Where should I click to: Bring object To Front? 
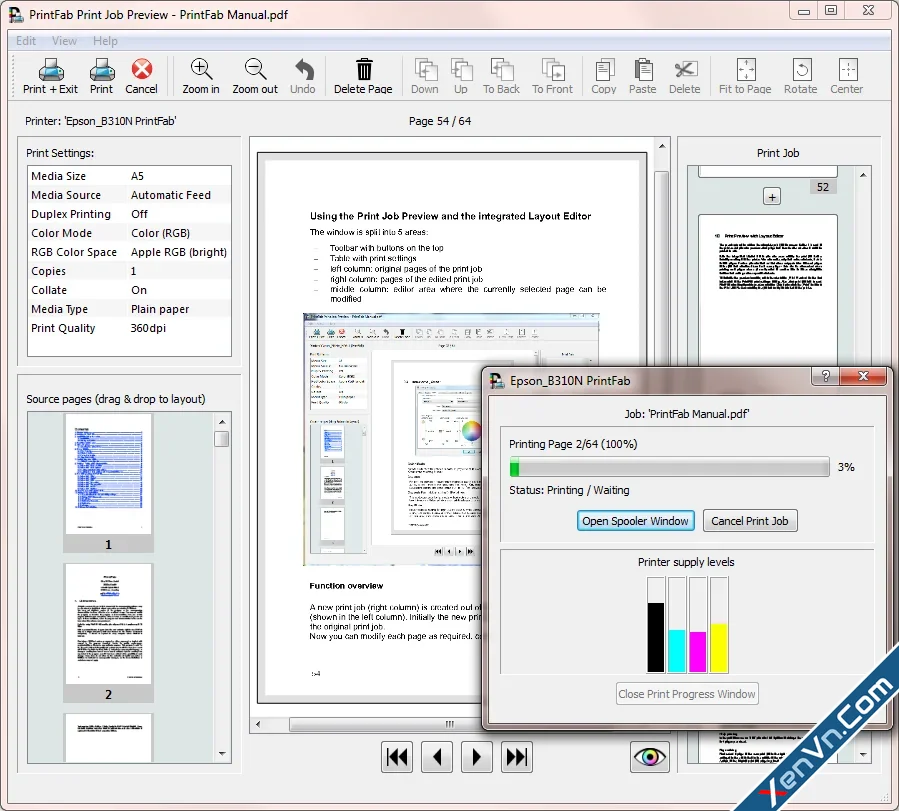pyautogui.click(x=553, y=76)
